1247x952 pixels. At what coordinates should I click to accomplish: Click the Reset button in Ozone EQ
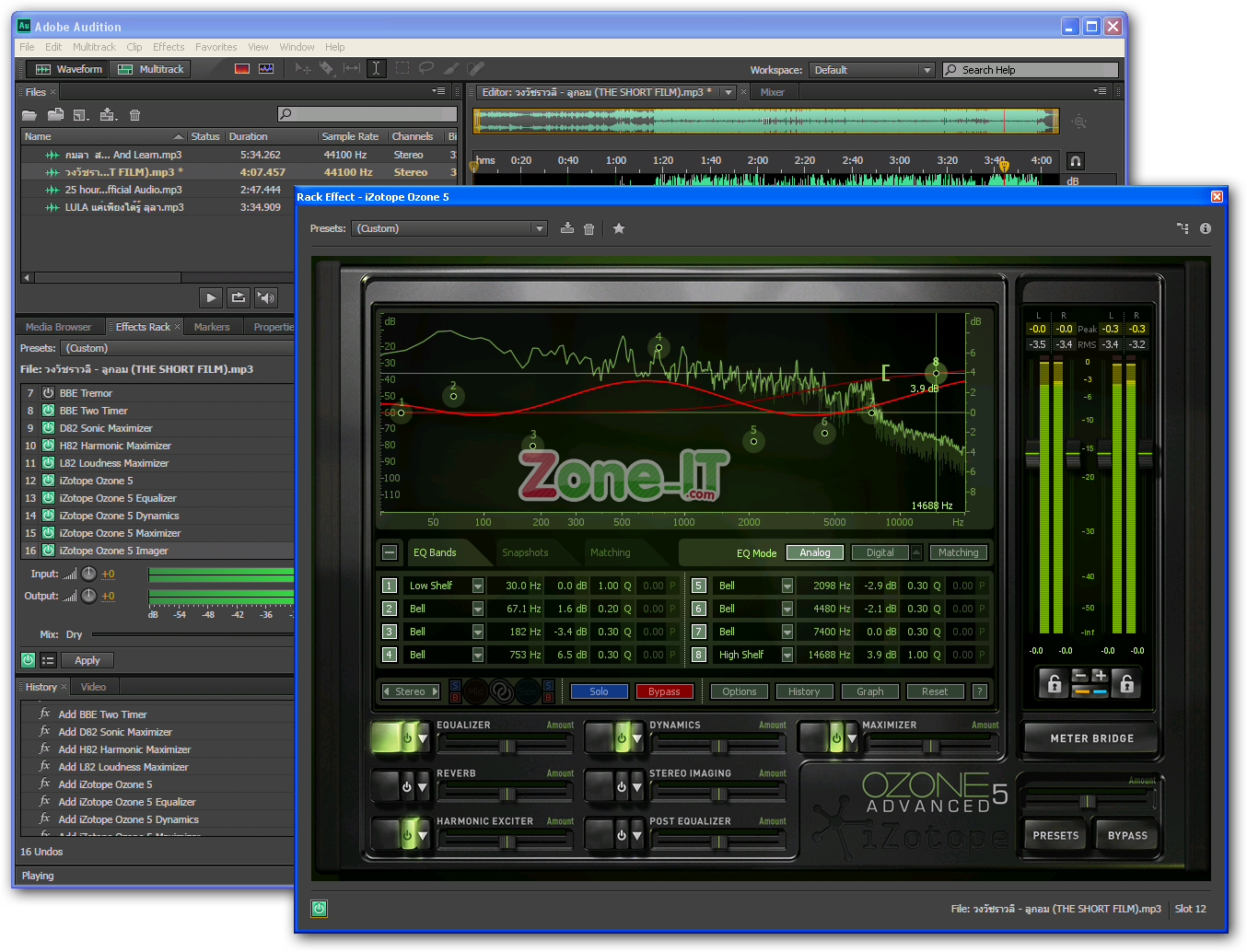935,691
